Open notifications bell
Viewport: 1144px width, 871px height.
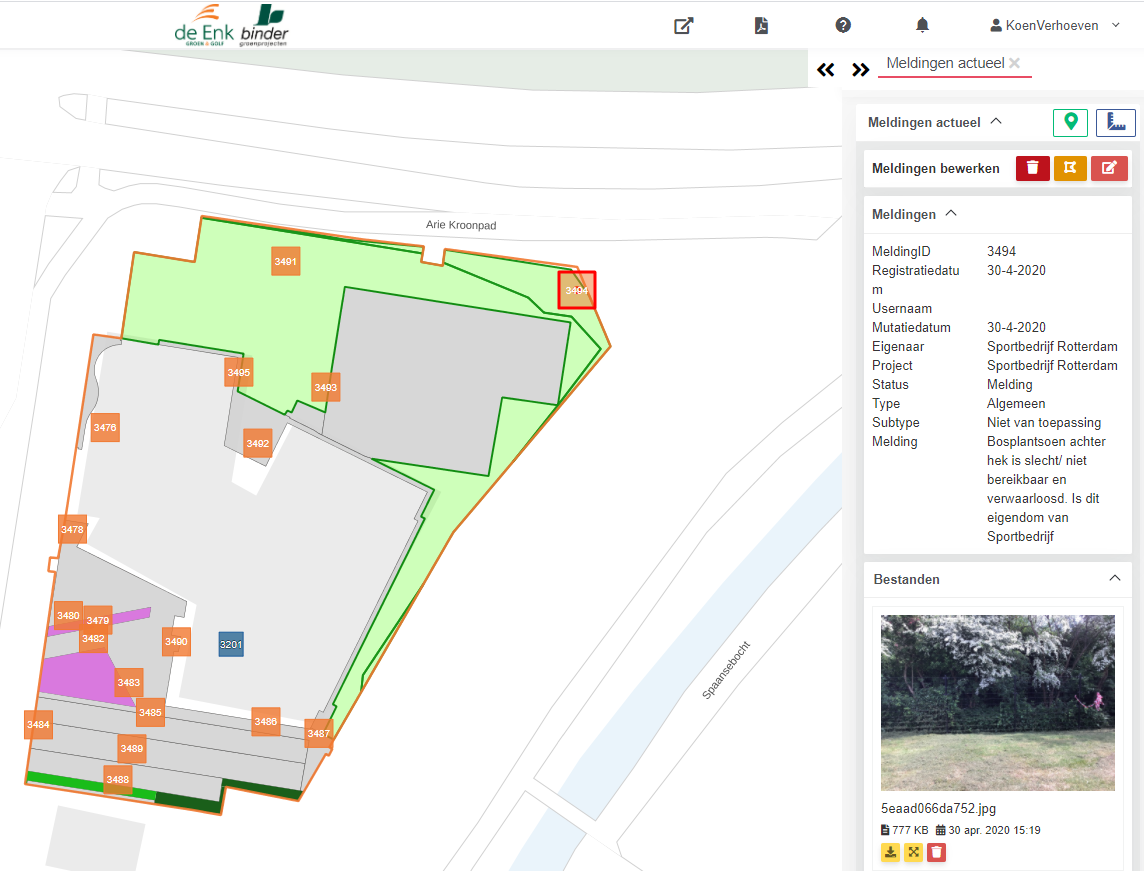point(922,26)
